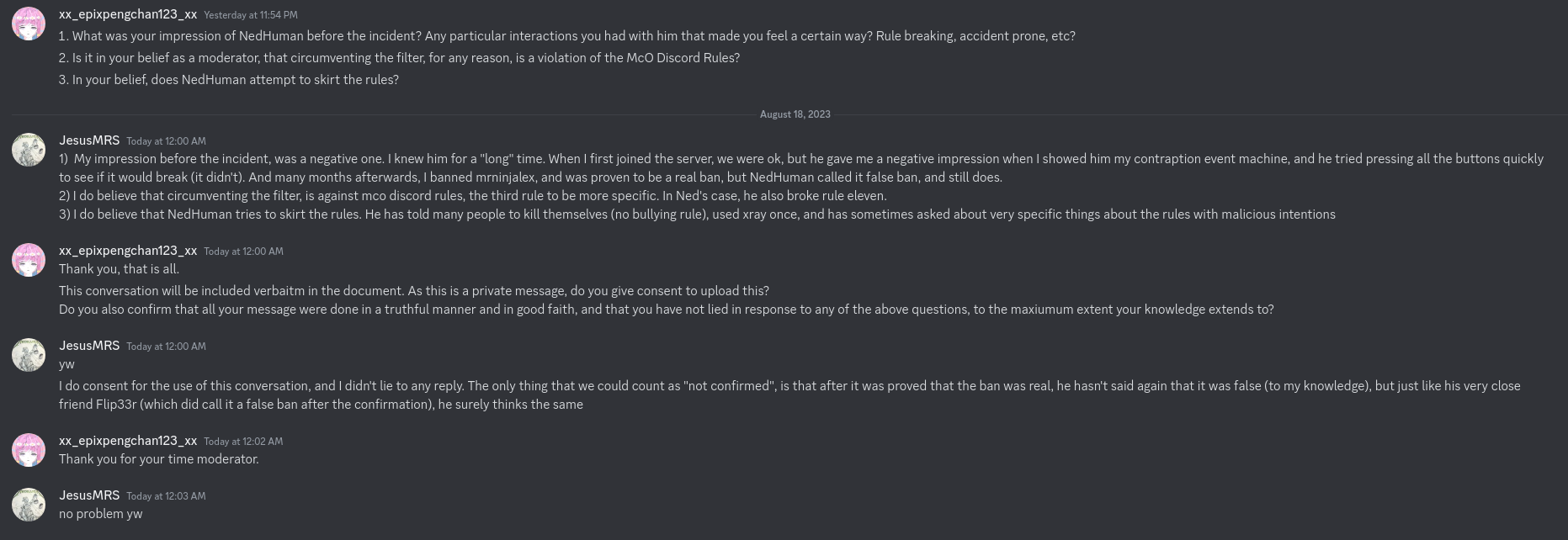The width and height of the screenshot is (1568, 540).
Task: Click the "Today at 12:02 AM" timestamp
Action: pos(243,442)
